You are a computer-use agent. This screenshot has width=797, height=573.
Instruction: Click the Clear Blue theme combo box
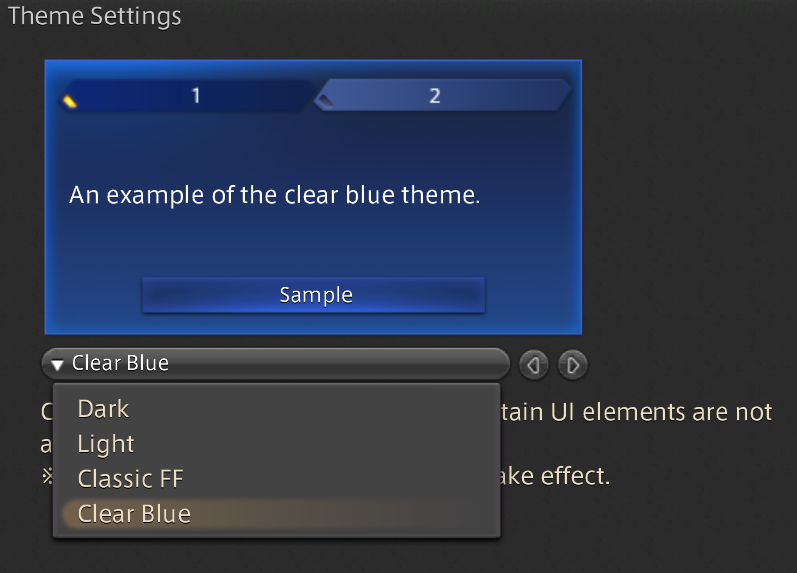click(x=275, y=364)
